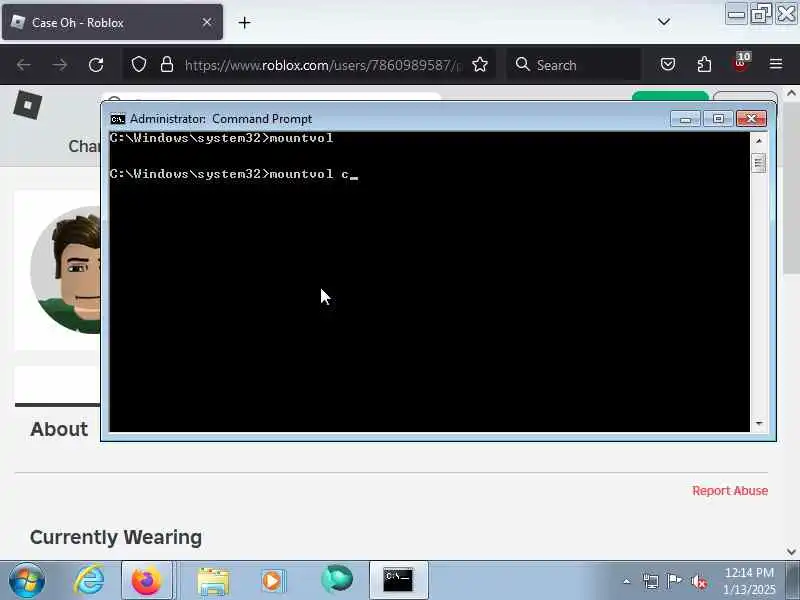This screenshot has height=600, width=800.
Task: Click the Roblox profile avatar image
Action: (x=66, y=270)
